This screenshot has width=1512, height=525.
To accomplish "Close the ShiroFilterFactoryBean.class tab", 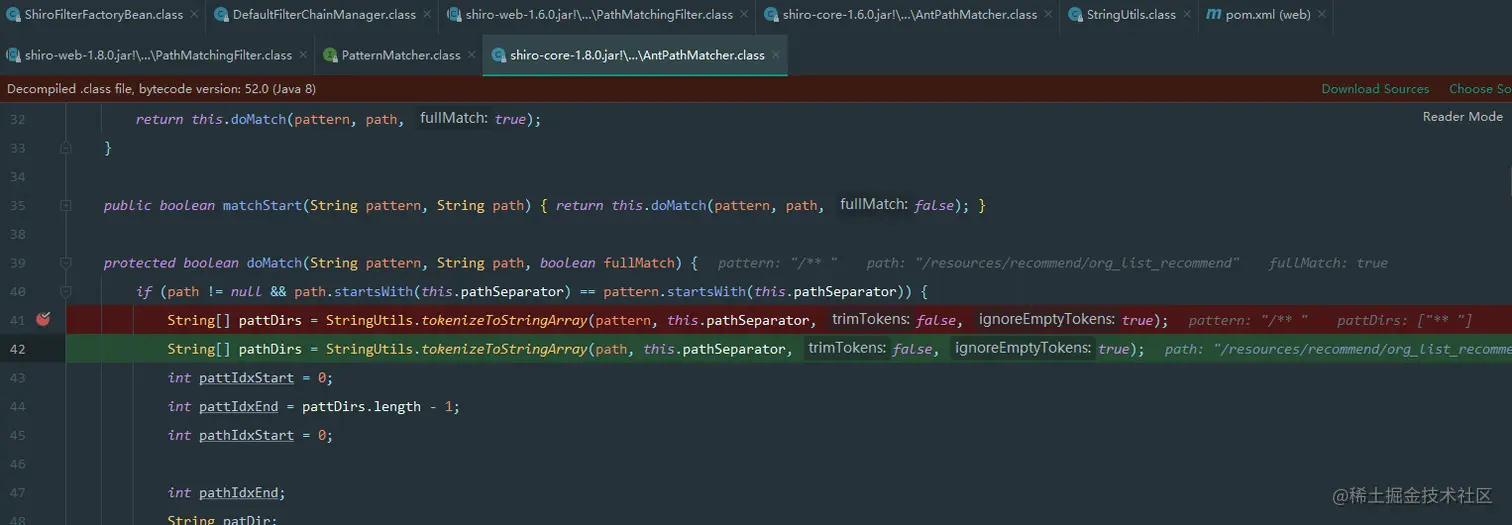I will point(193,15).
